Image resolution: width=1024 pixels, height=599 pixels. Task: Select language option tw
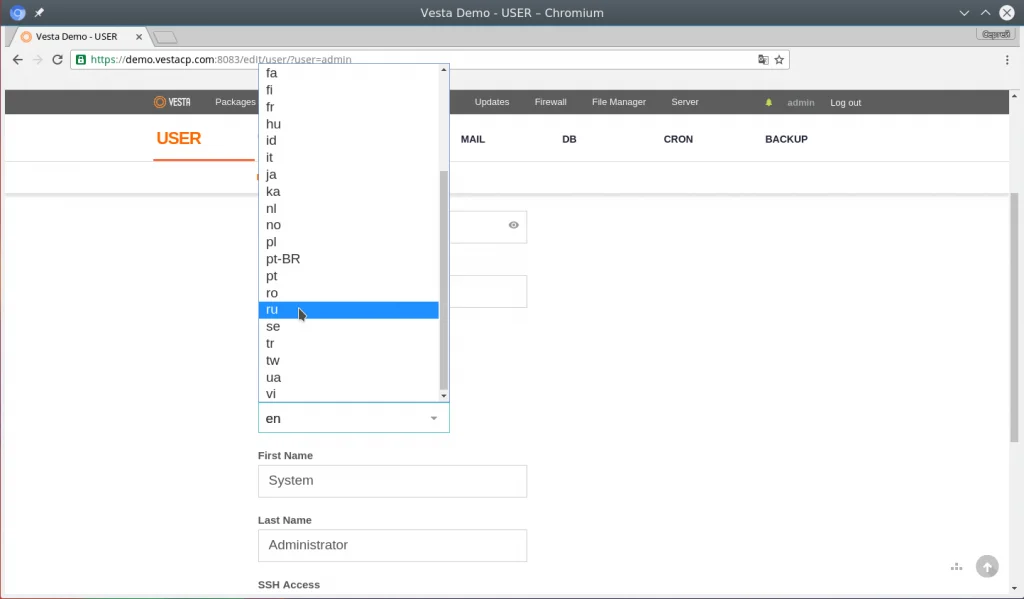click(349, 361)
